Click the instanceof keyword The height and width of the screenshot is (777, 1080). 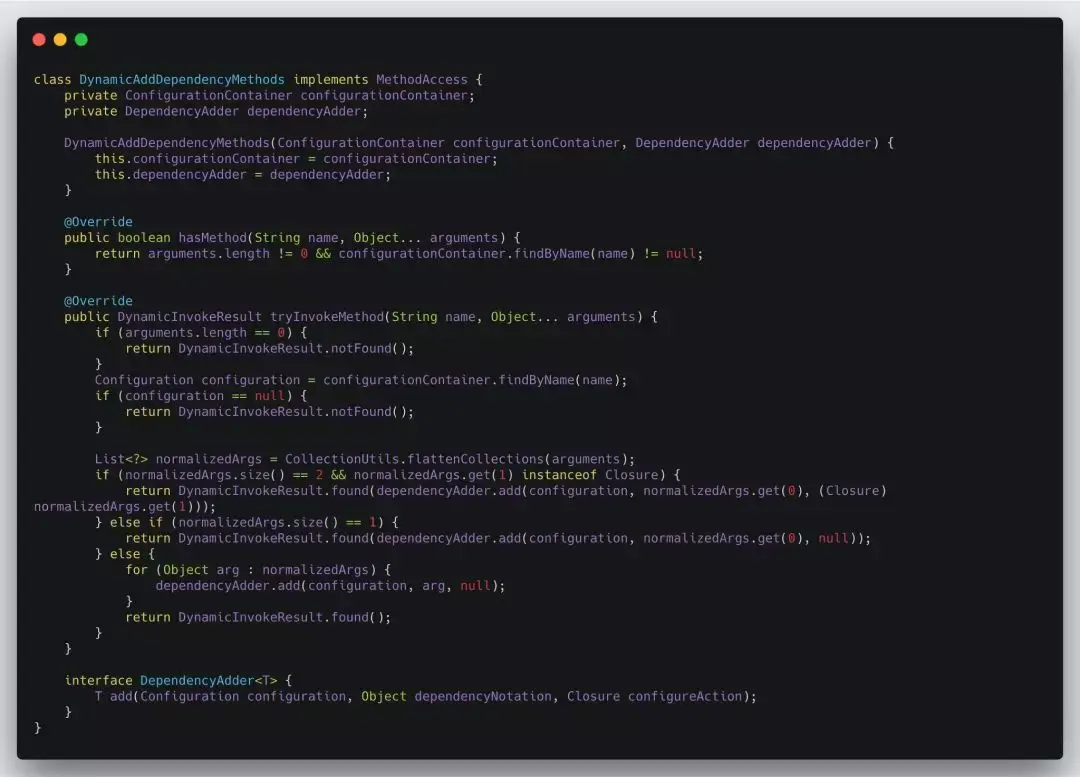point(559,475)
